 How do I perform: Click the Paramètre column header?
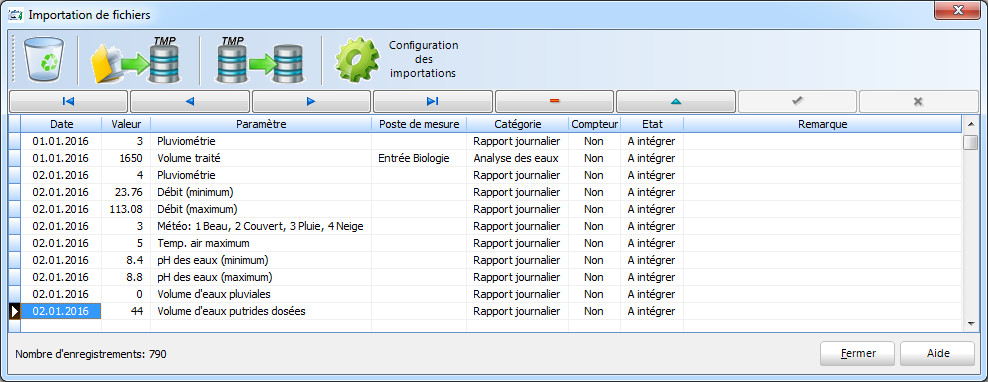pos(261,124)
